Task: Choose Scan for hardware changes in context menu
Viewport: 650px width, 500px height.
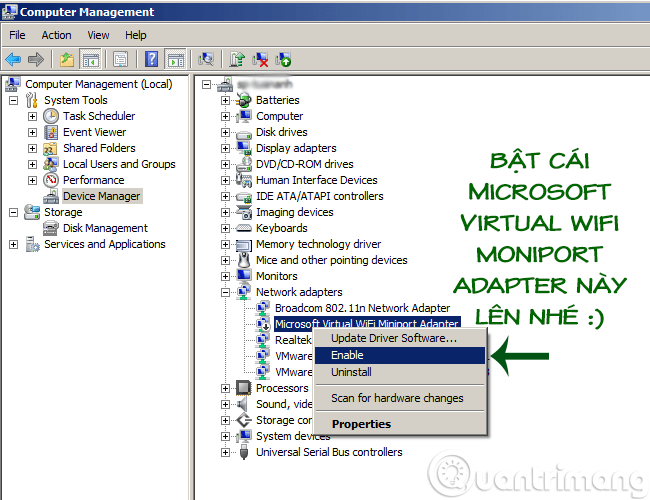Action: pyautogui.click(x=400, y=398)
